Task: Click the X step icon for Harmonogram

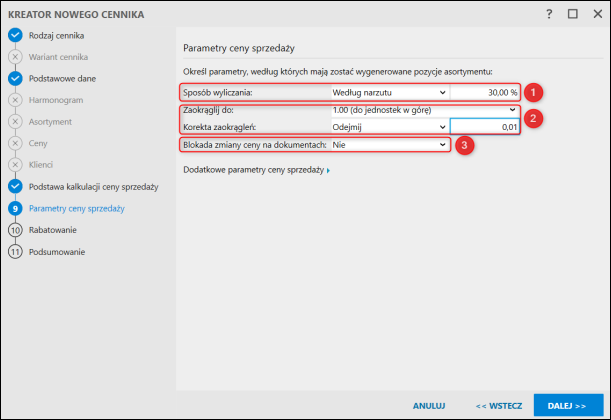Action: (15, 99)
